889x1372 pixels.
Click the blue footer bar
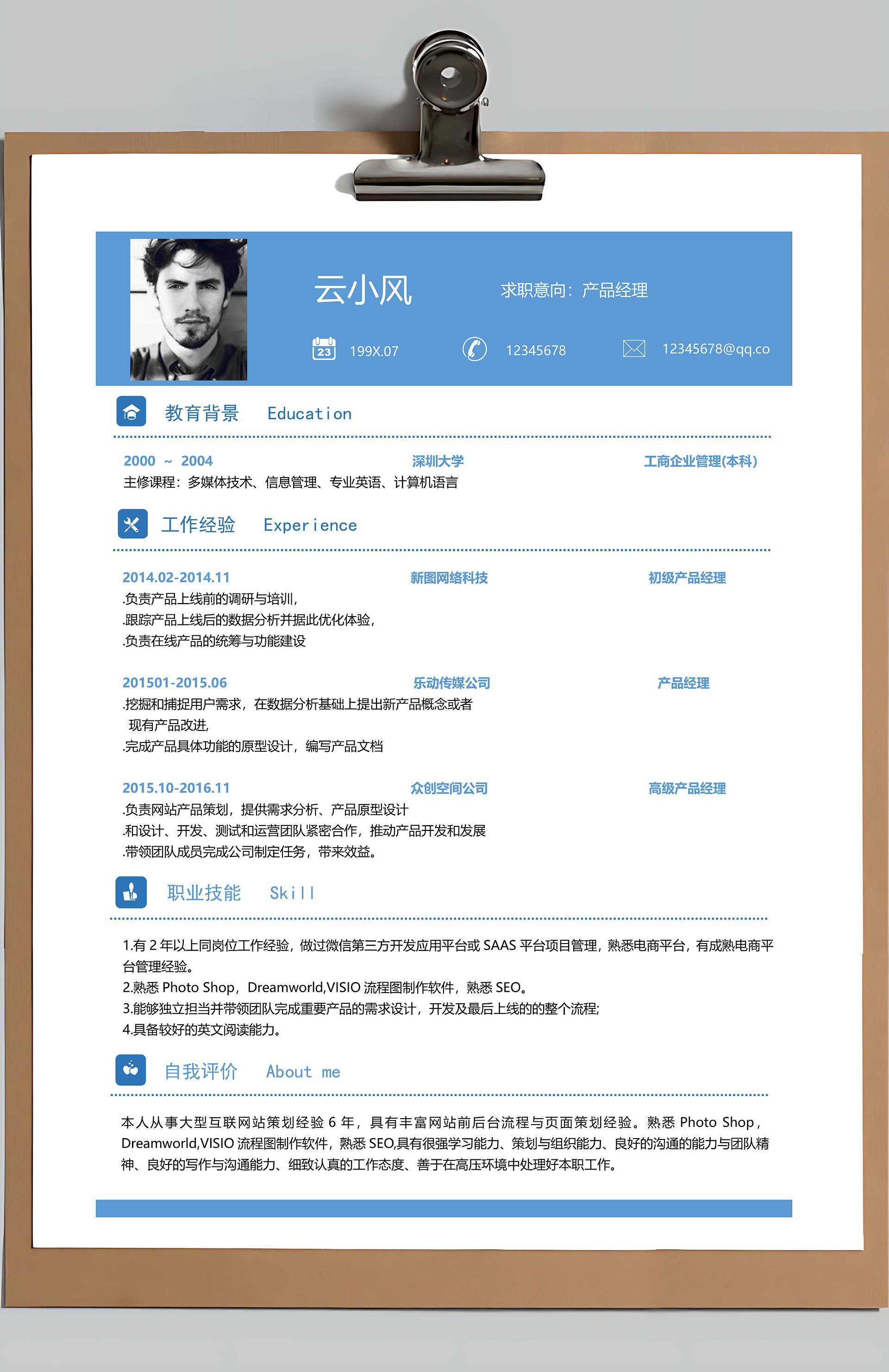[444, 1208]
